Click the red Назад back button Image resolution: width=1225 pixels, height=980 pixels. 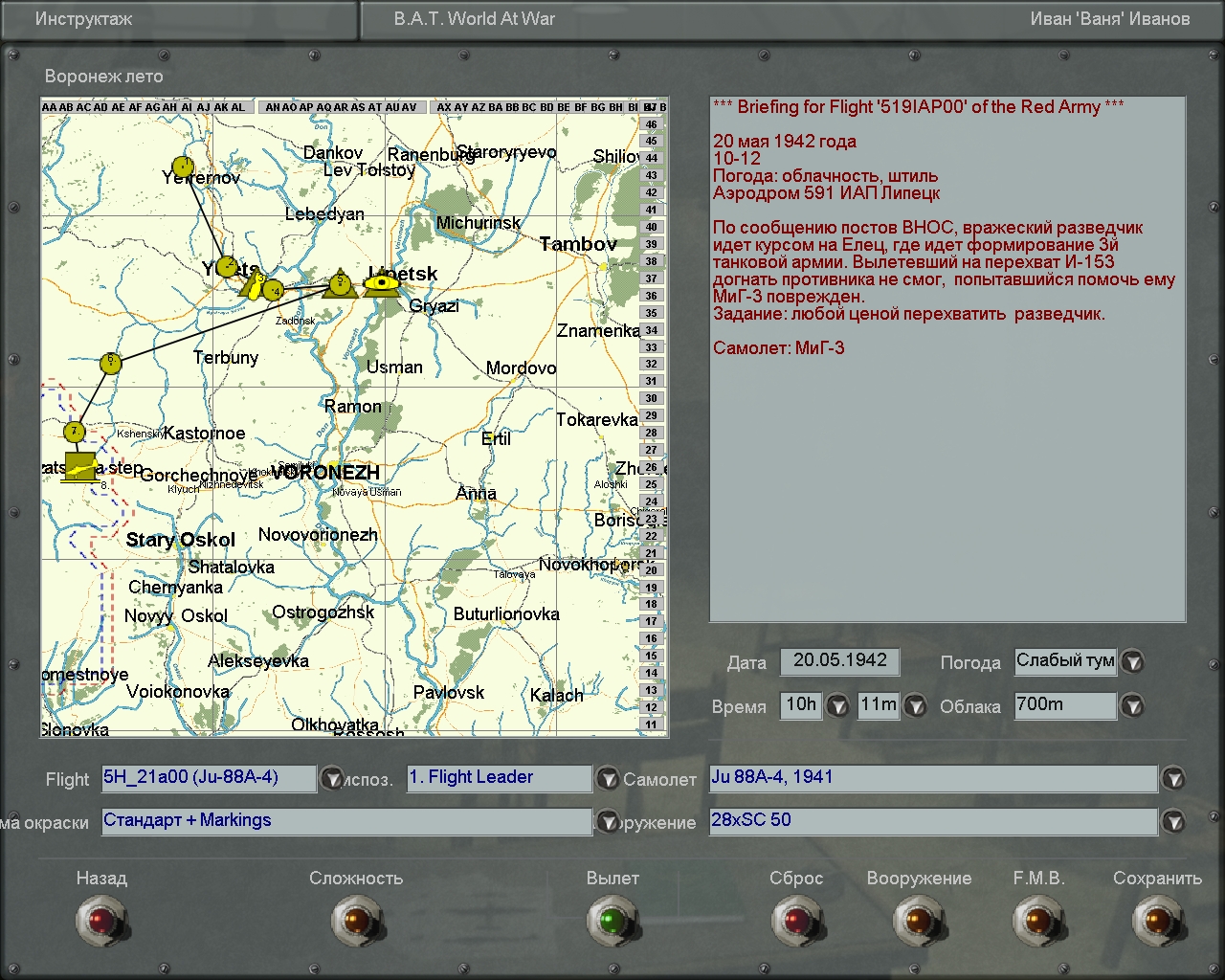pyautogui.click(x=100, y=921)
